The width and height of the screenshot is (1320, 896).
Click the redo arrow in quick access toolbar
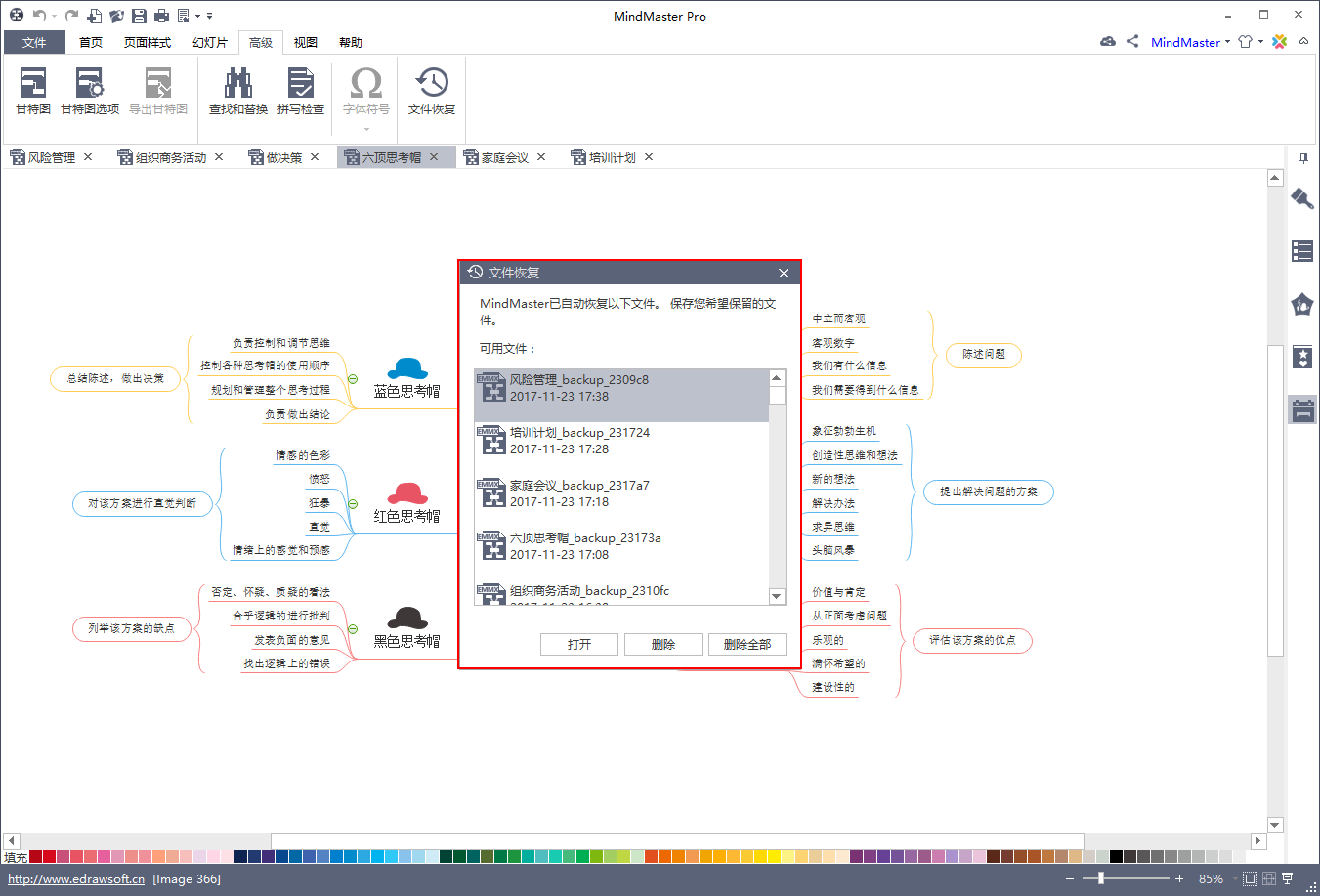tap(71, 16)
